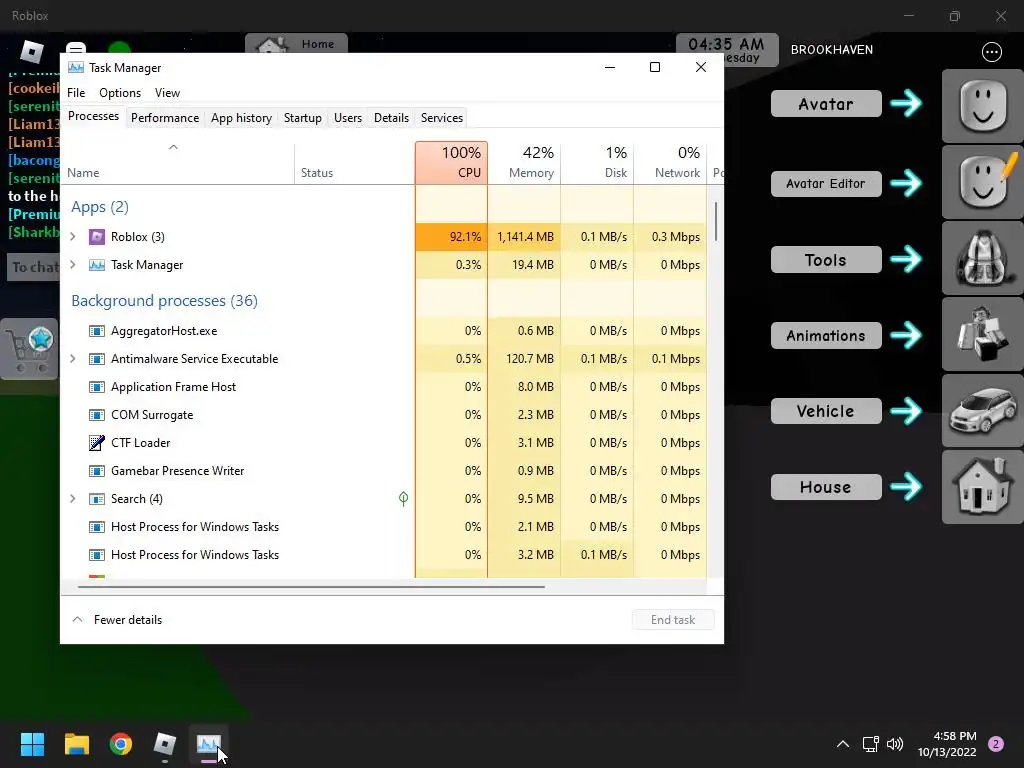
Task: Expand Antimalware Service Executable row
Action: tap(73, 359)
